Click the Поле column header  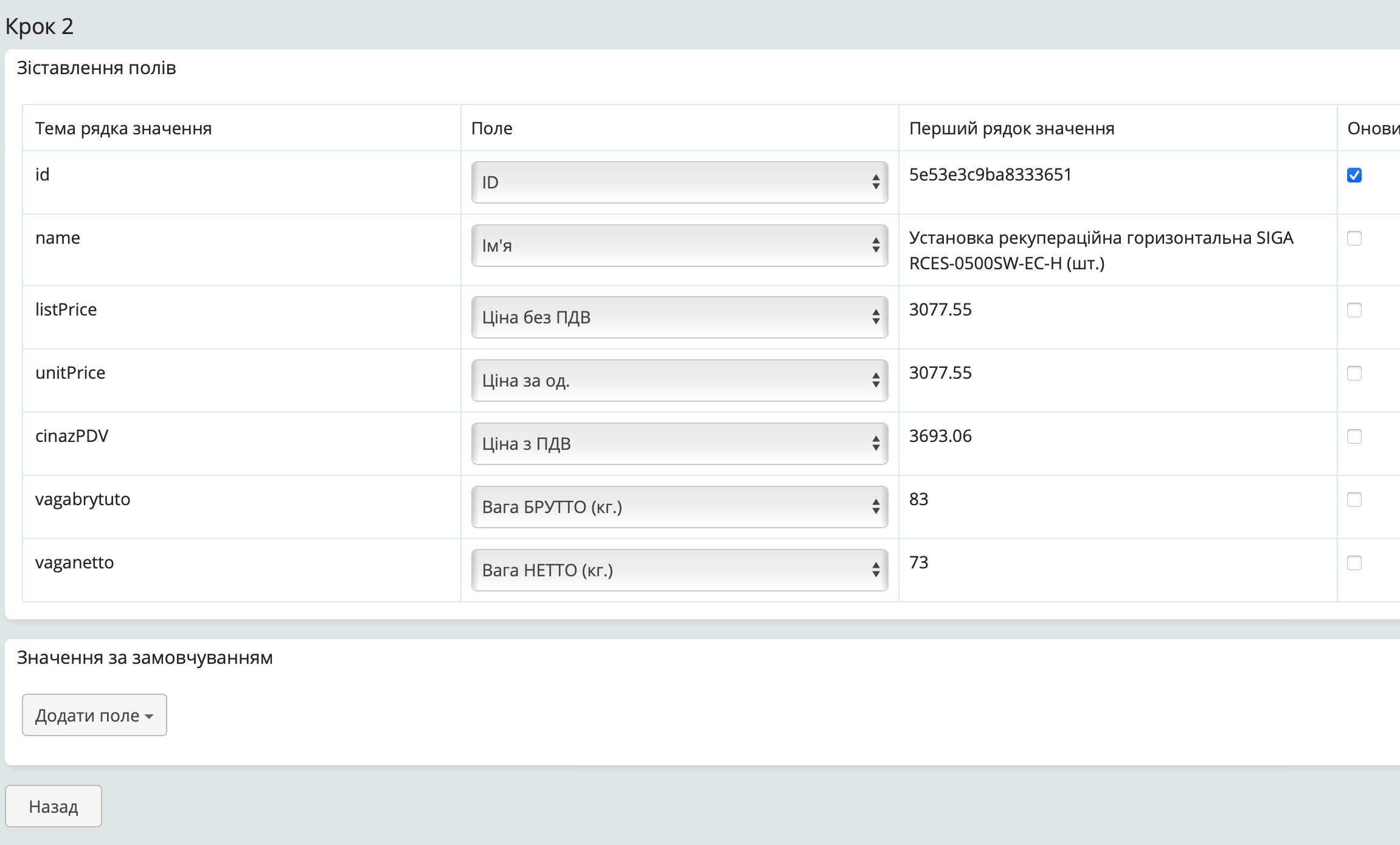tap(491, 128)
